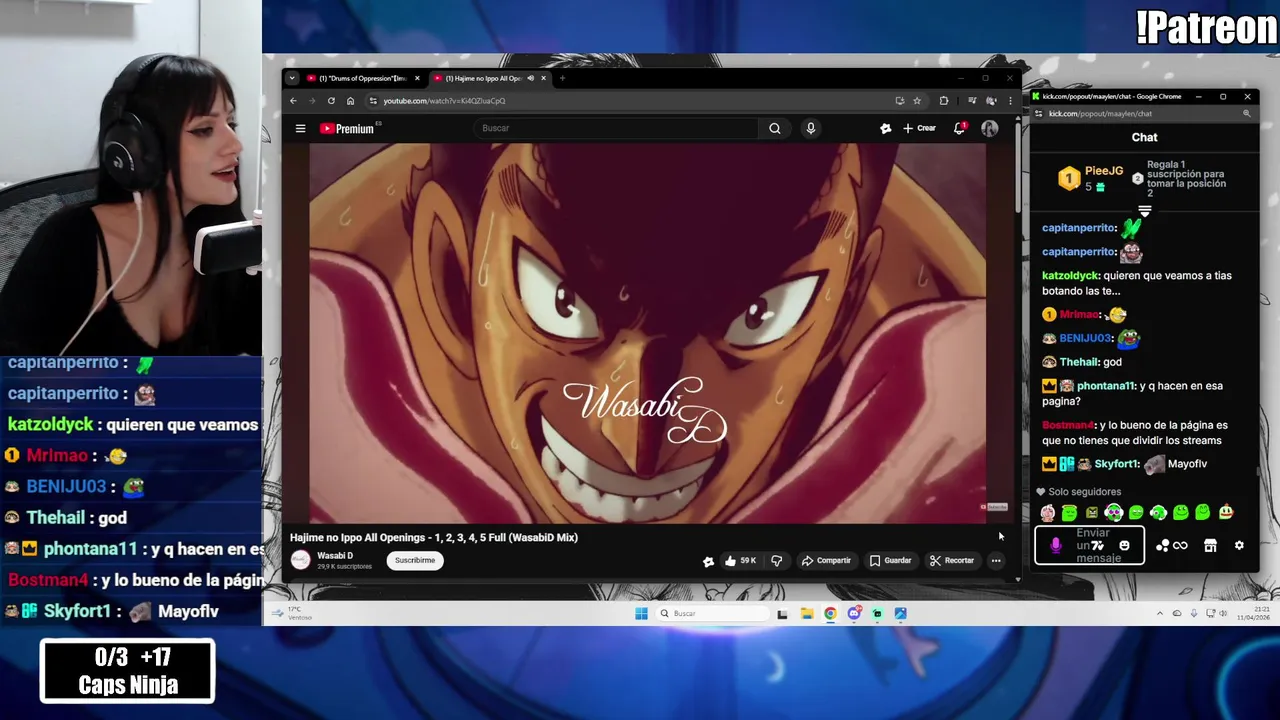Open the Wasabi D channel name link
This screenshot has width=1280, height=720.
click(335, 555)
